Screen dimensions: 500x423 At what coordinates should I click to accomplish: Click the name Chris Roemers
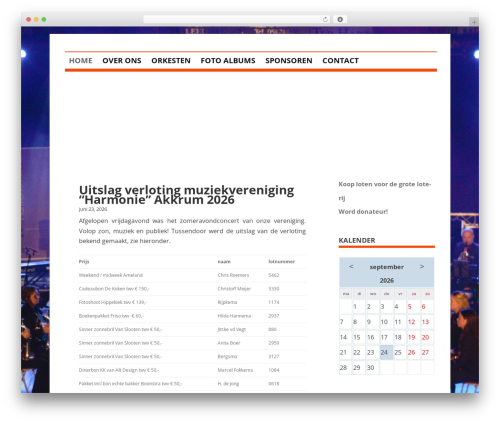coord(233,275)
